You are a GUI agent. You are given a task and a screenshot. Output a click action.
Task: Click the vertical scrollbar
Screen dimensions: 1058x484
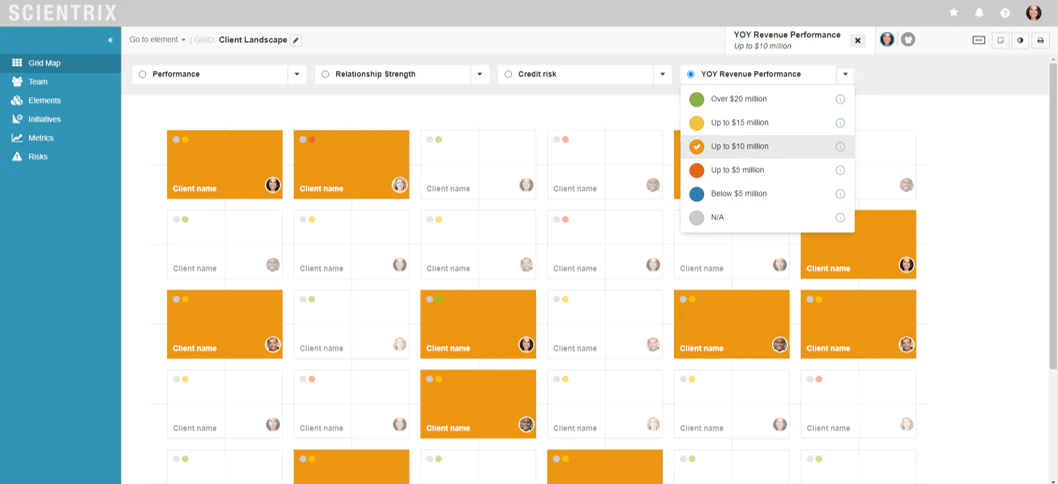[1054, 216]
